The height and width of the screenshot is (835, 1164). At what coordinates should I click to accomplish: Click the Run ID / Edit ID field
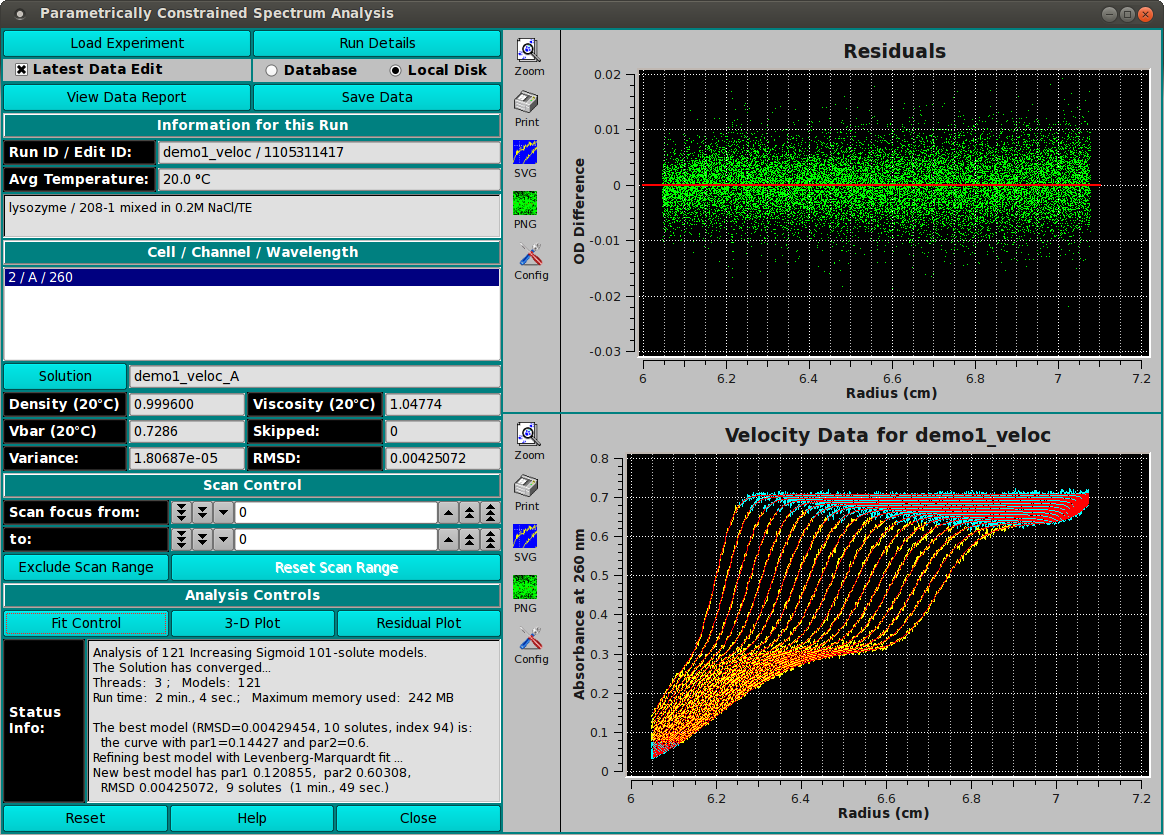click(x=330, y=152)
